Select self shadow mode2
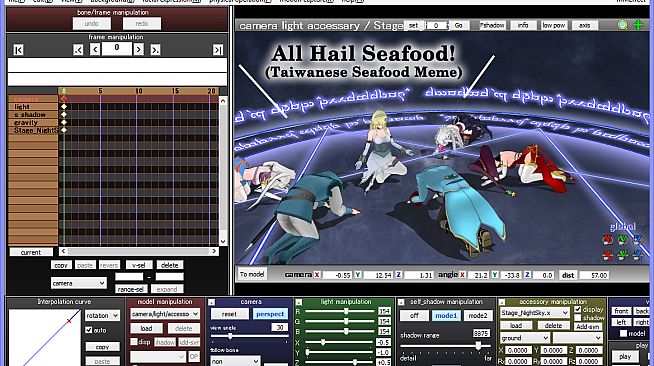This screenshot has height=366, width=654. pos(478,316)
